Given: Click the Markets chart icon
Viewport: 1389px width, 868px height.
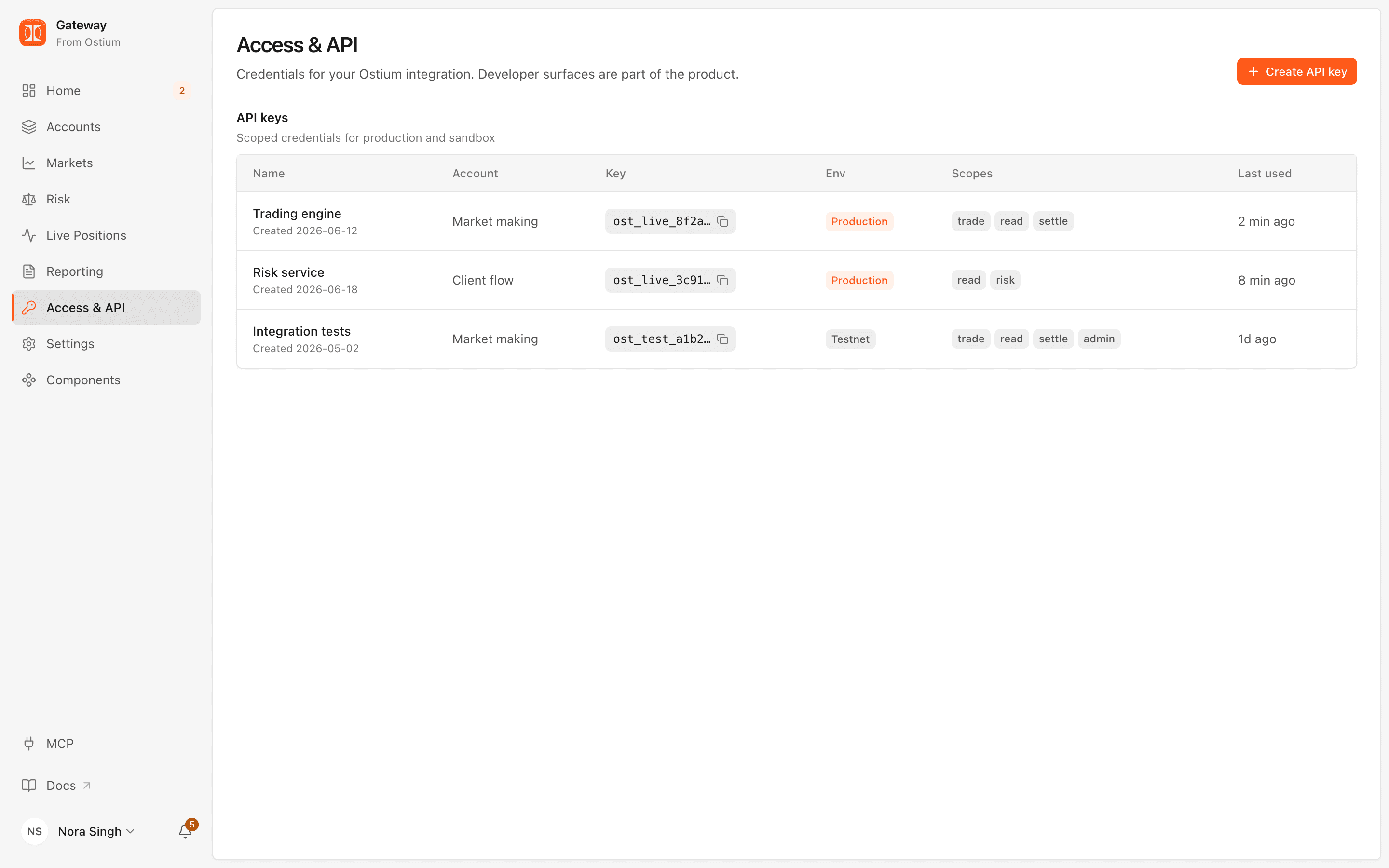Looking at the screenshot, I should 29,163.
